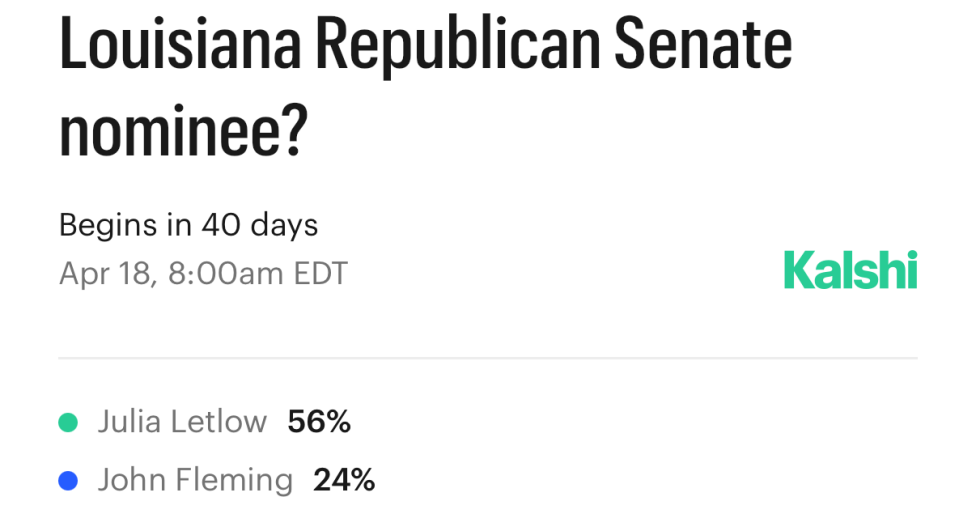Click the word "nominee?" in the heading
The width and height of the screenshot is (975, 512).
pyautogui.click(x=181, y=133)
